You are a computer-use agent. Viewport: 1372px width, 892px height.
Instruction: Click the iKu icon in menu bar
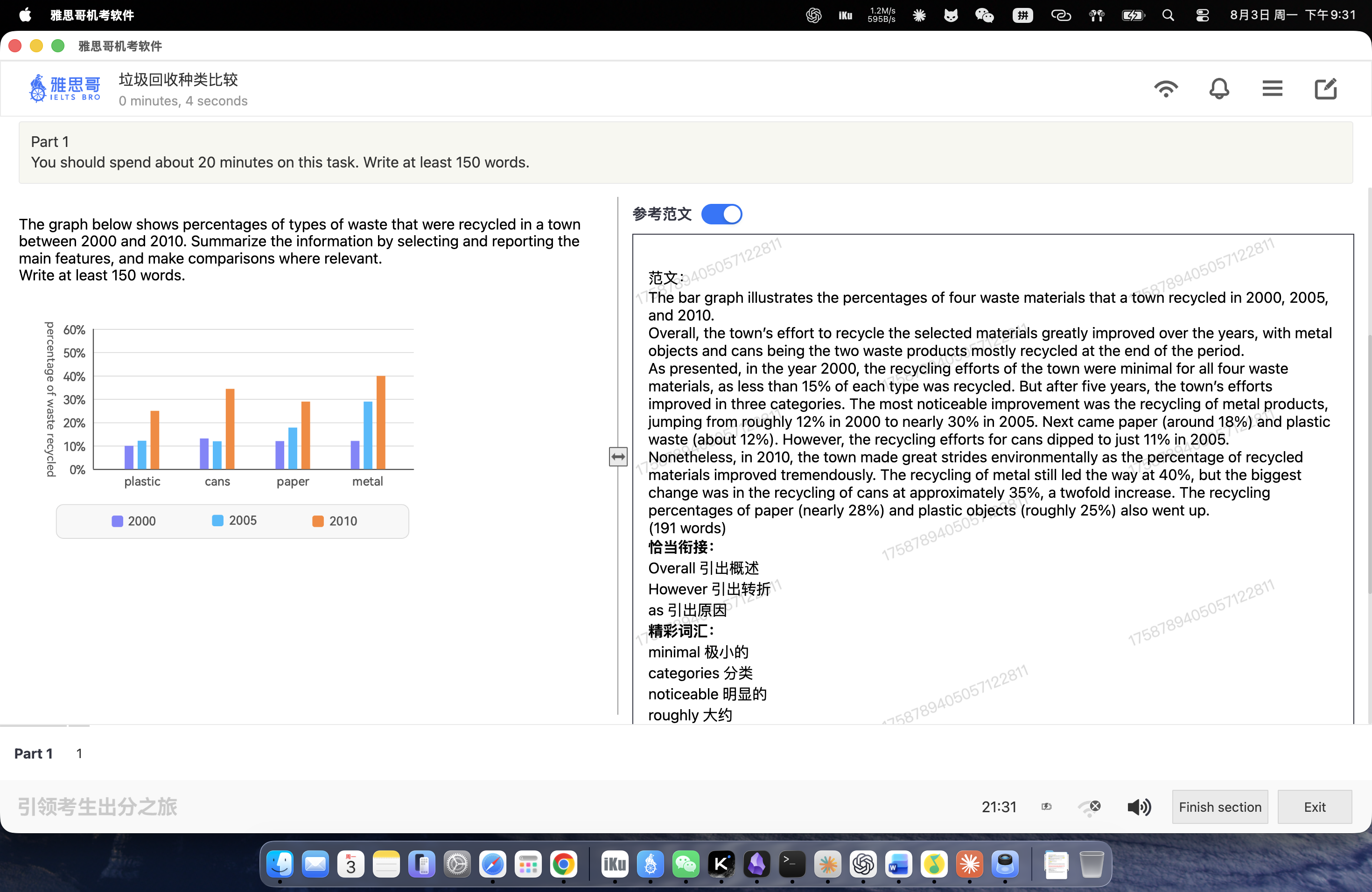[x=845, y=15]
